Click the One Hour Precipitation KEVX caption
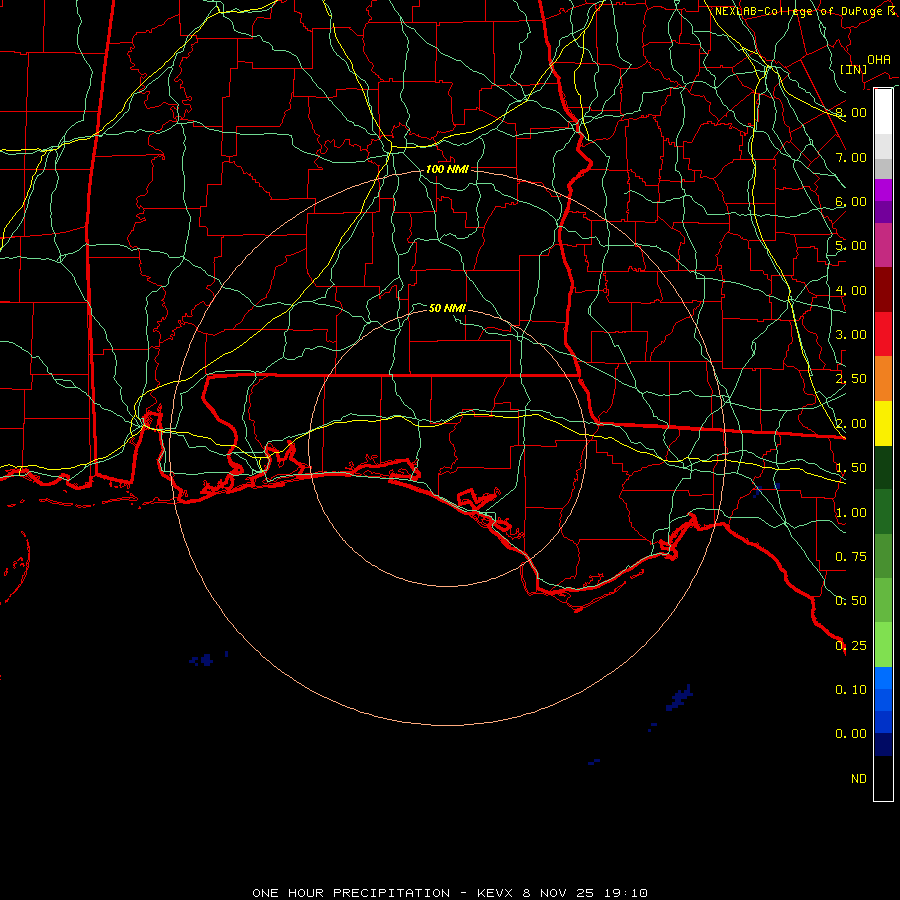The height and width of the screenshot is (900, 900). coord(449,892)
